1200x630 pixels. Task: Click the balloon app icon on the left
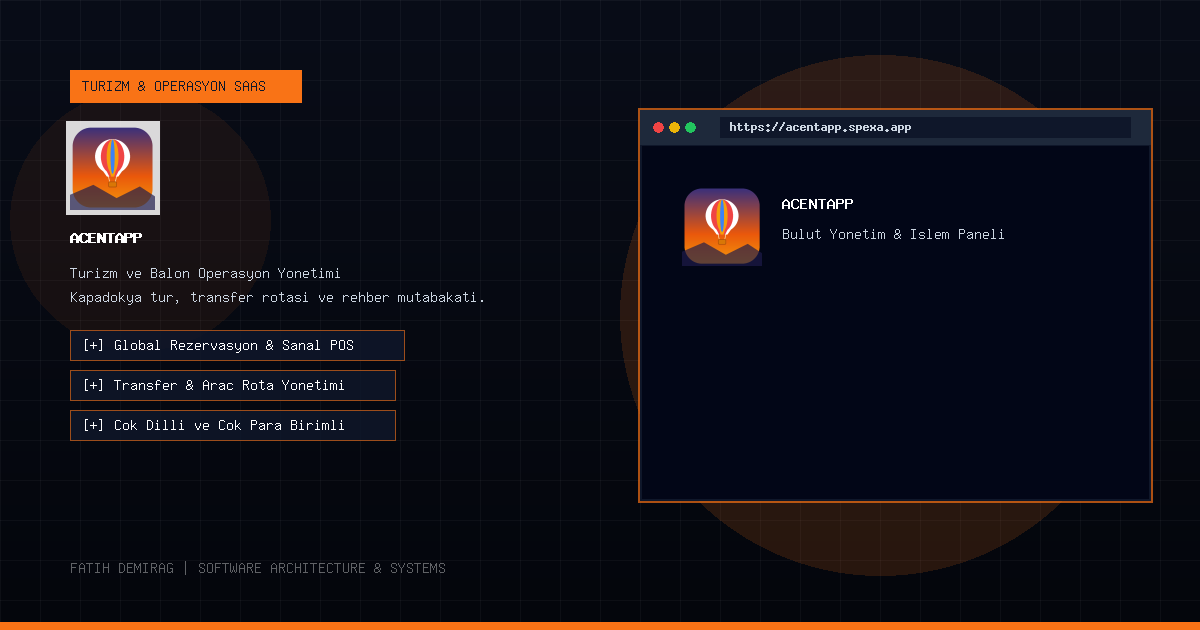pos(113,168)
